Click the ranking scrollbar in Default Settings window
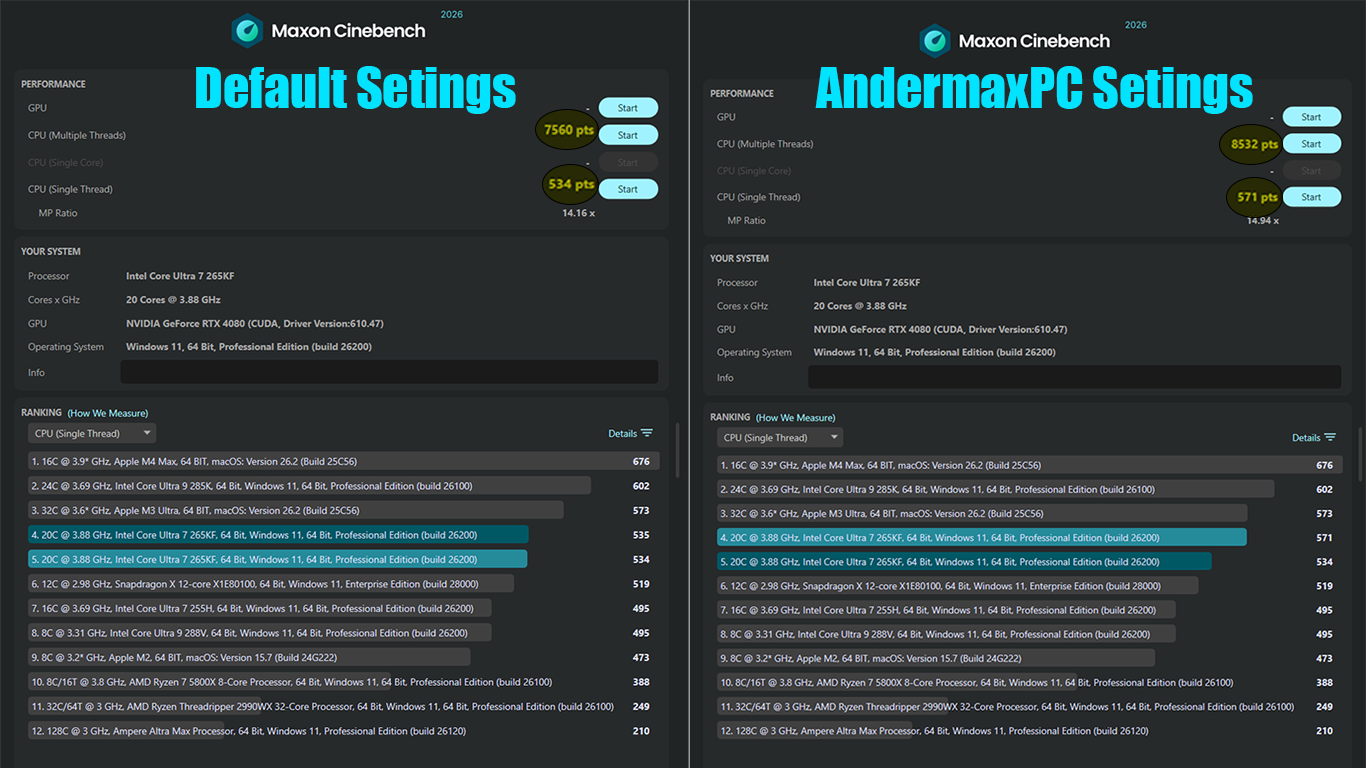 (677, 450)
